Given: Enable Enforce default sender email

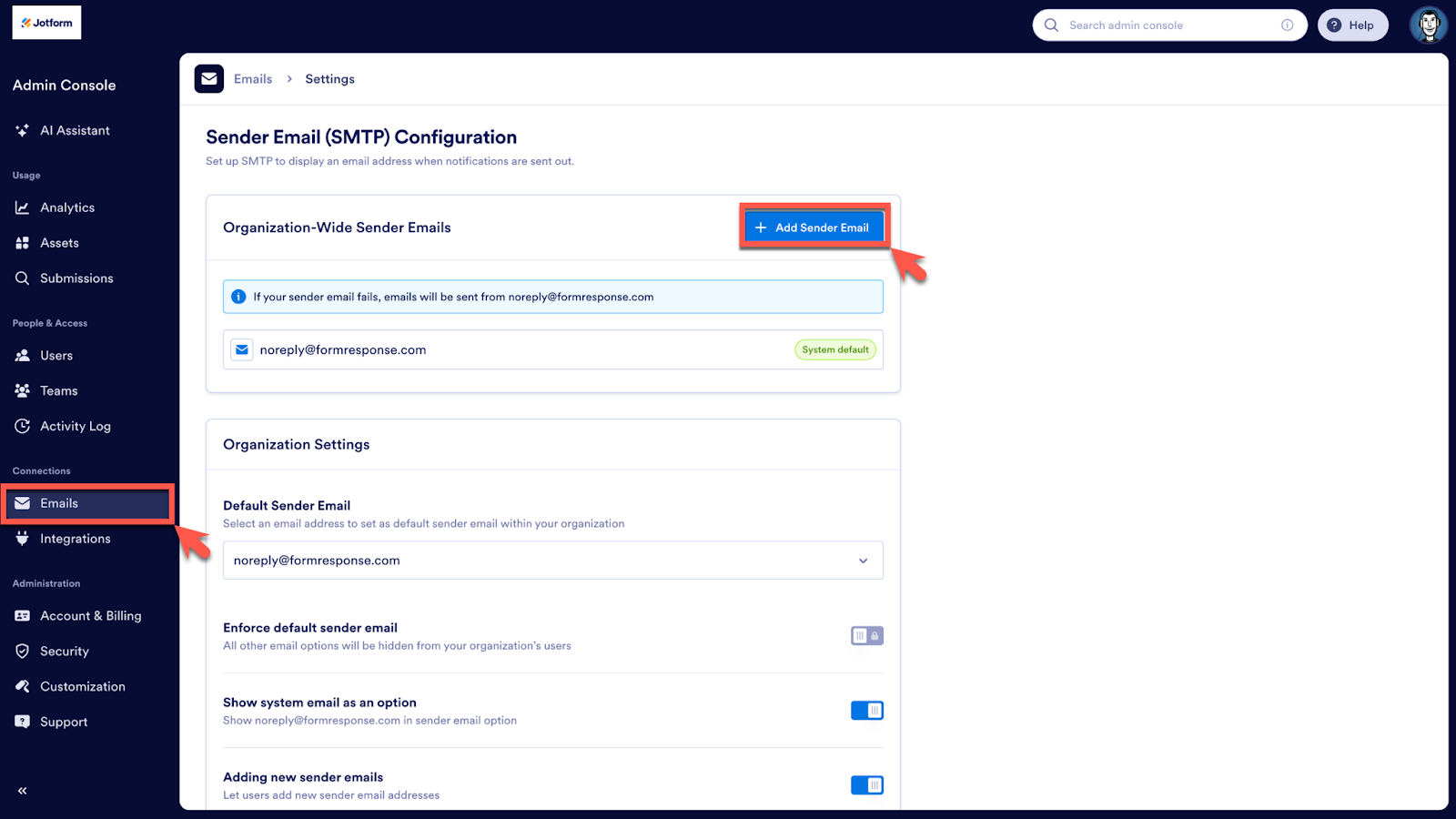Looking at the screenshot, I should [865, 635].
